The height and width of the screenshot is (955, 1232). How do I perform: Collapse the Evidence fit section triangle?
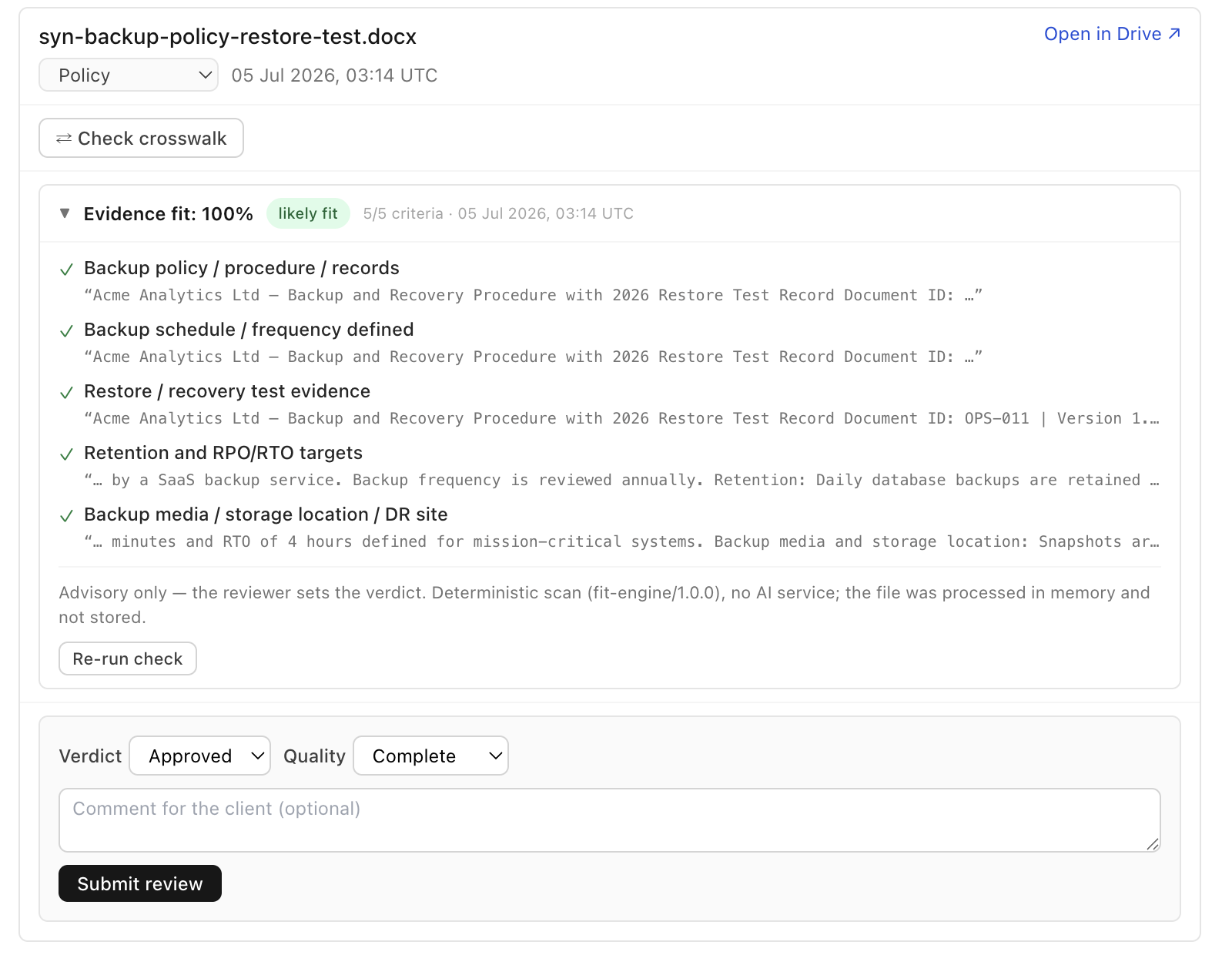coord(65,213)
